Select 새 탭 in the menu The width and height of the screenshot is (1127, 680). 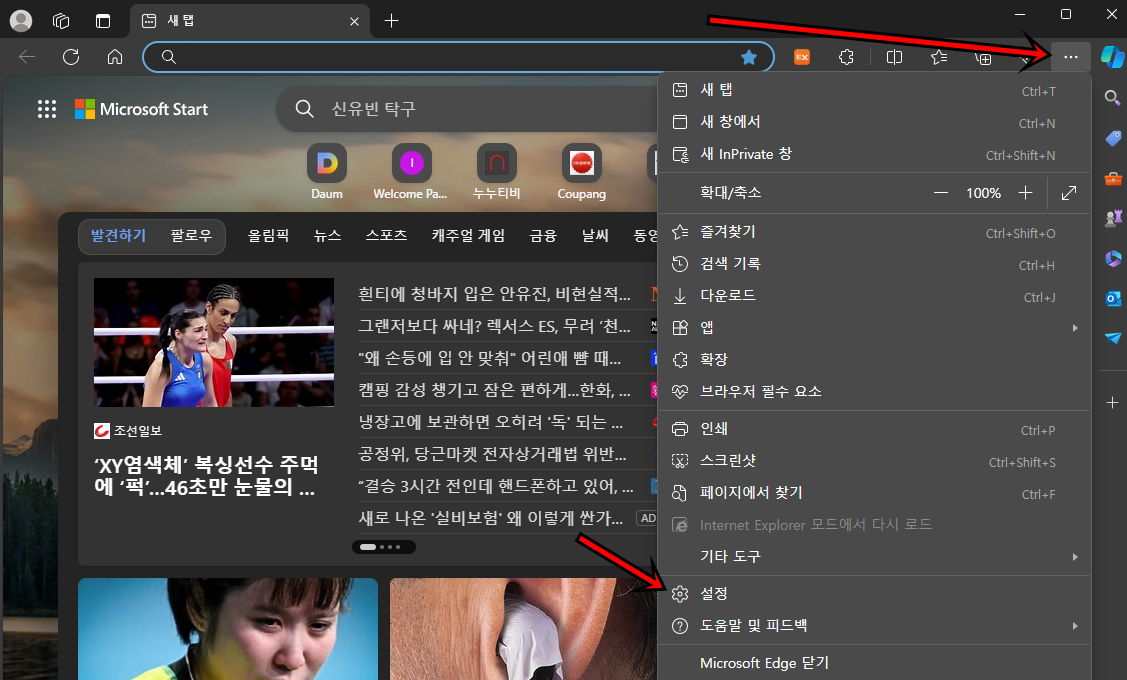click(875, 90)
